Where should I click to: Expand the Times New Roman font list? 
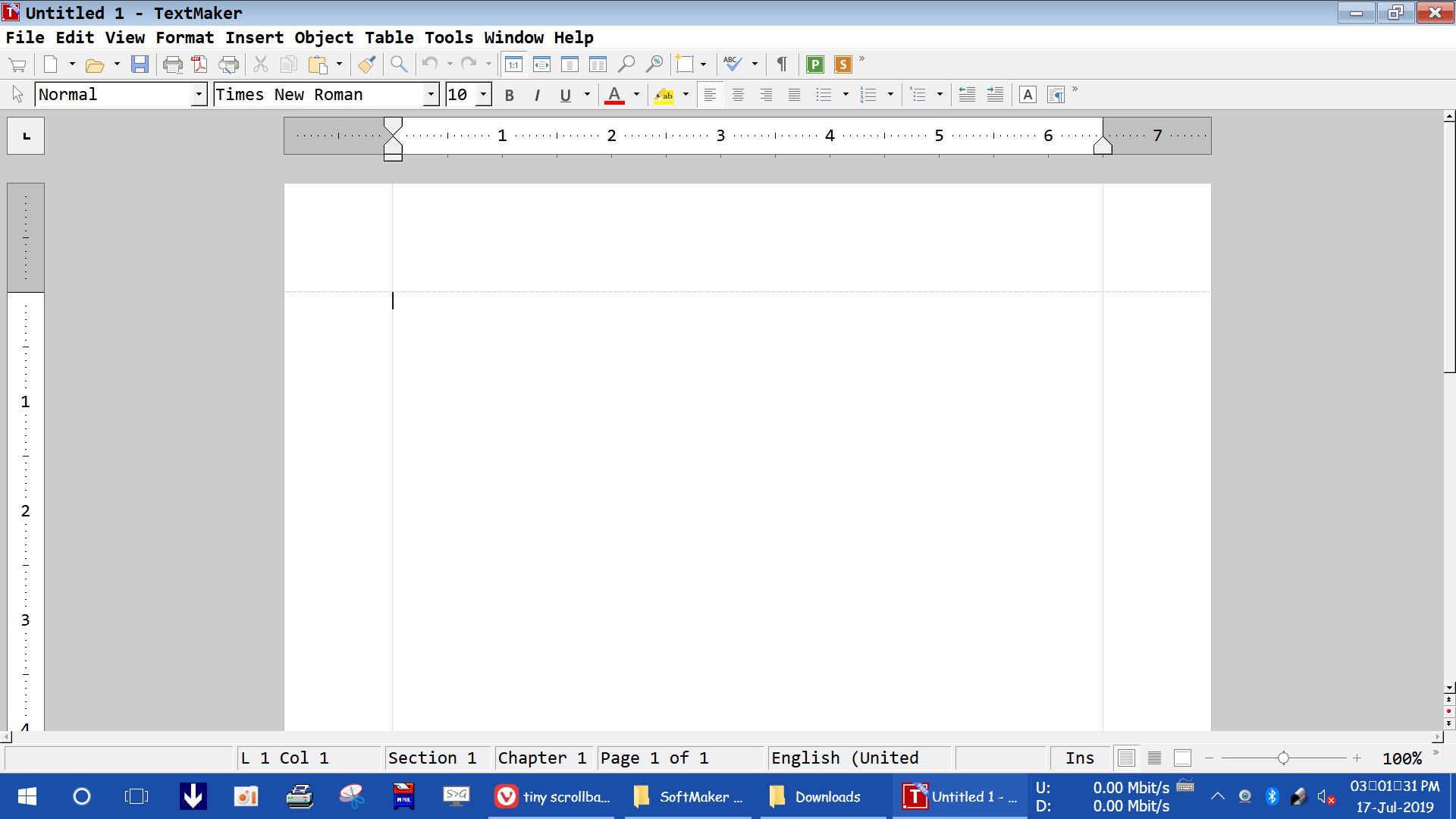point(431,95)
